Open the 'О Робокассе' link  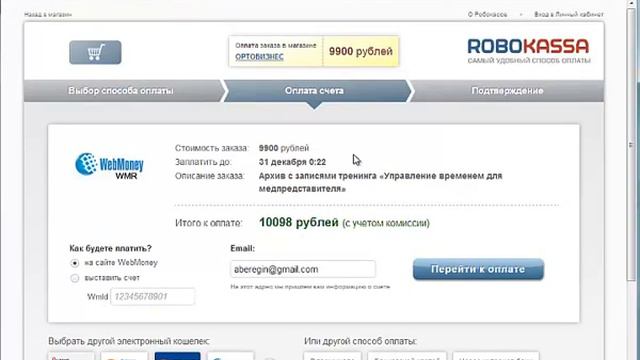coord(487,14)
